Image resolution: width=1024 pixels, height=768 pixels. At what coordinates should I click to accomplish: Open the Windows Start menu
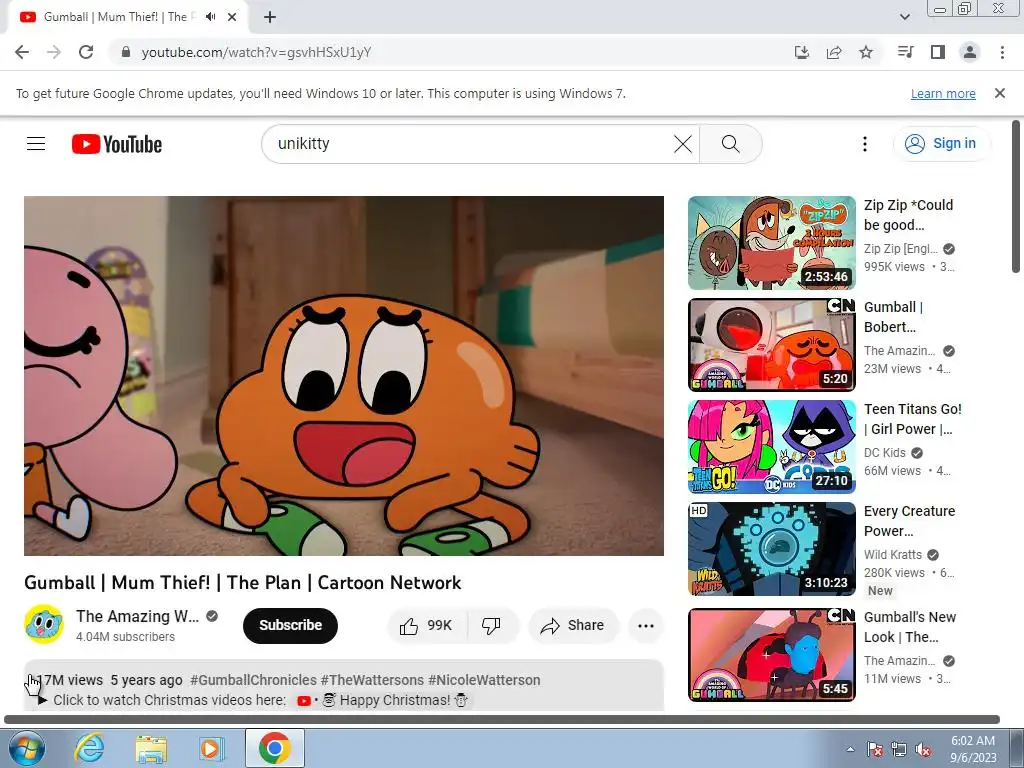coord(26,748)
